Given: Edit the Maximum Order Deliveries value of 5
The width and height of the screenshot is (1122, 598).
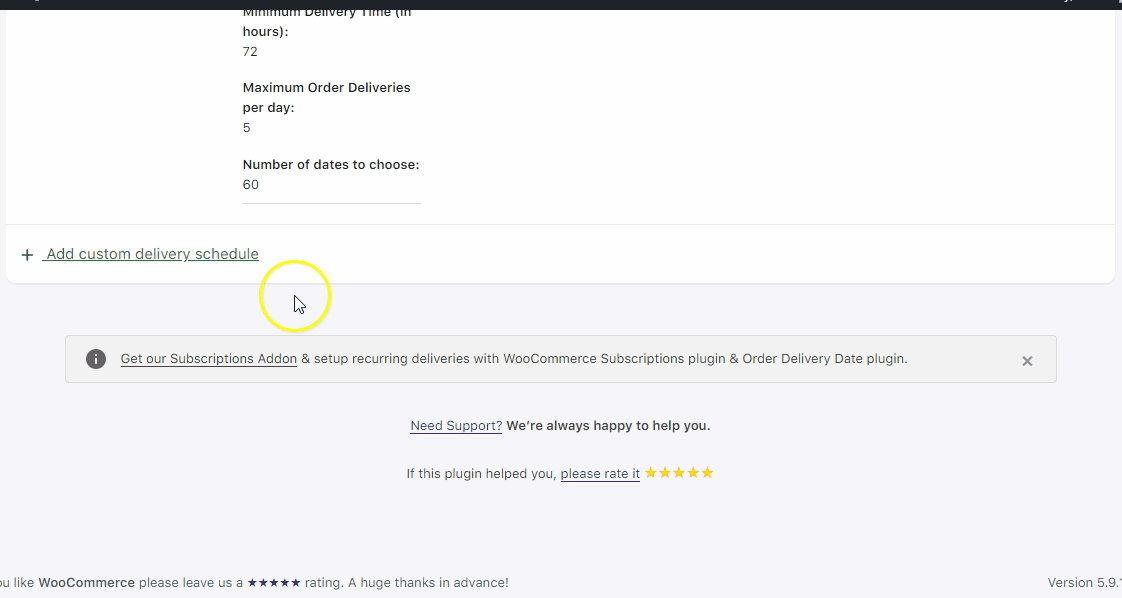Looking at the screenshot, I should (246, 127).
